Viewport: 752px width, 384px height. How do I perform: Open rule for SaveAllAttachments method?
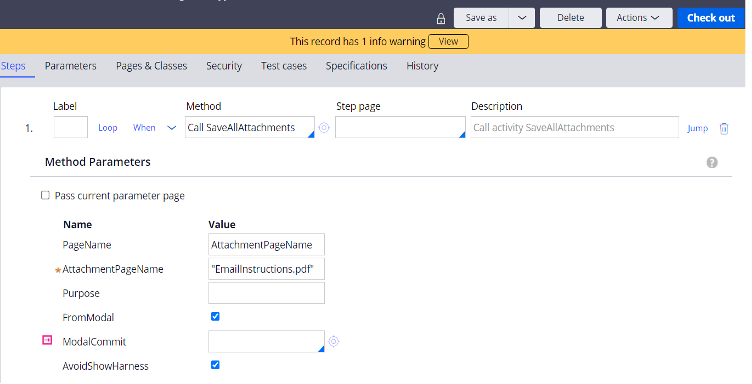pos(324,128)
